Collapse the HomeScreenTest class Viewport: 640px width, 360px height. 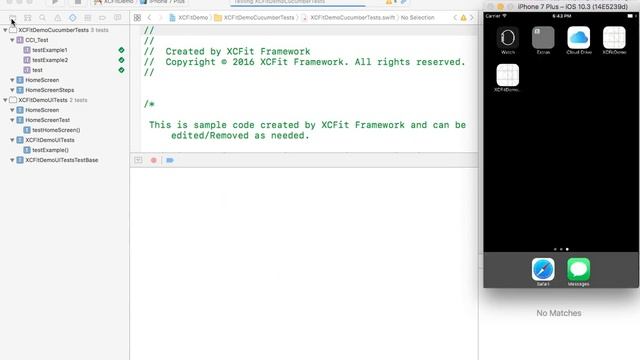(x=12, y=120)
